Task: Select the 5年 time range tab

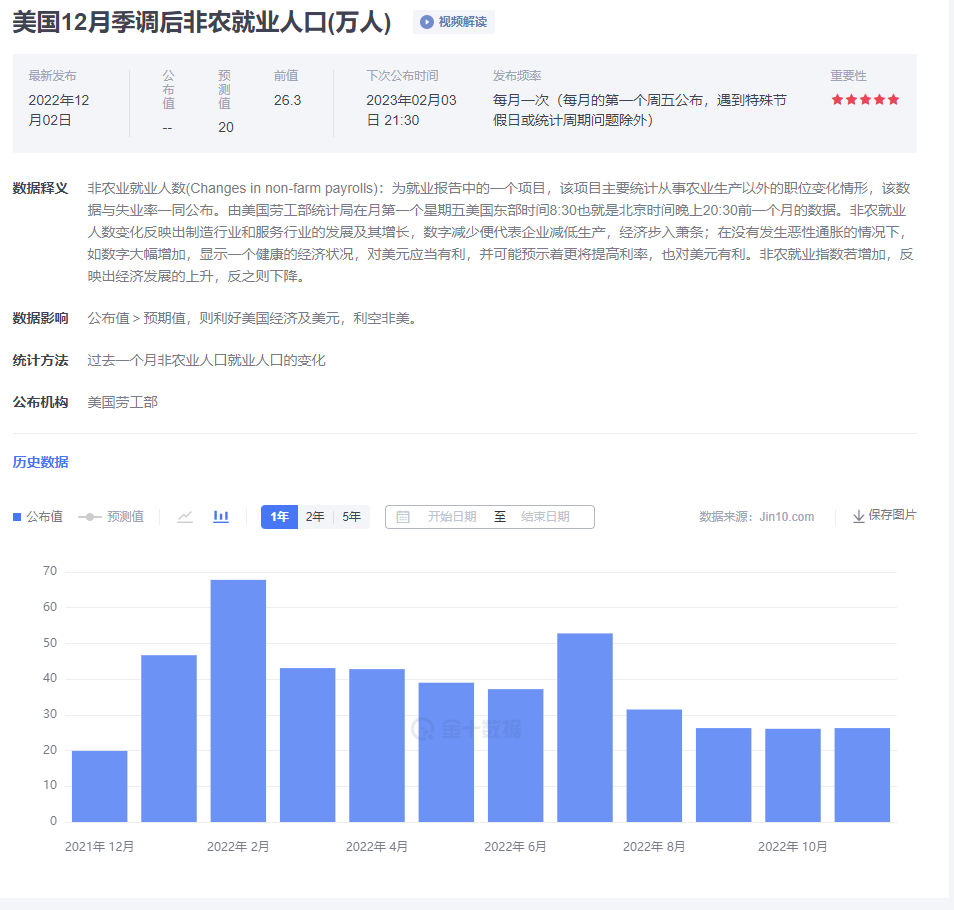Action: pyautogui.click(x=352, y=517)
